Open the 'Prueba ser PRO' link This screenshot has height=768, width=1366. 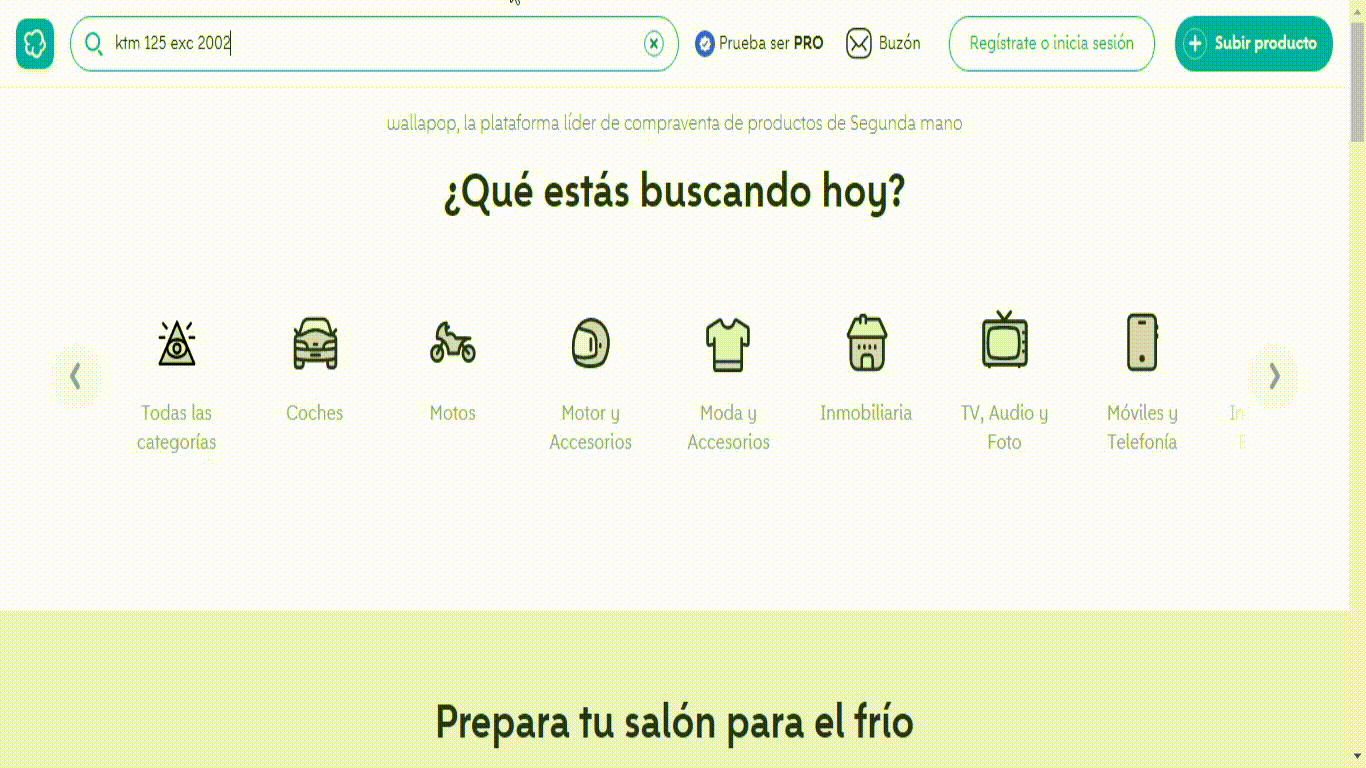pyautogui.click(x=771, y=44)
